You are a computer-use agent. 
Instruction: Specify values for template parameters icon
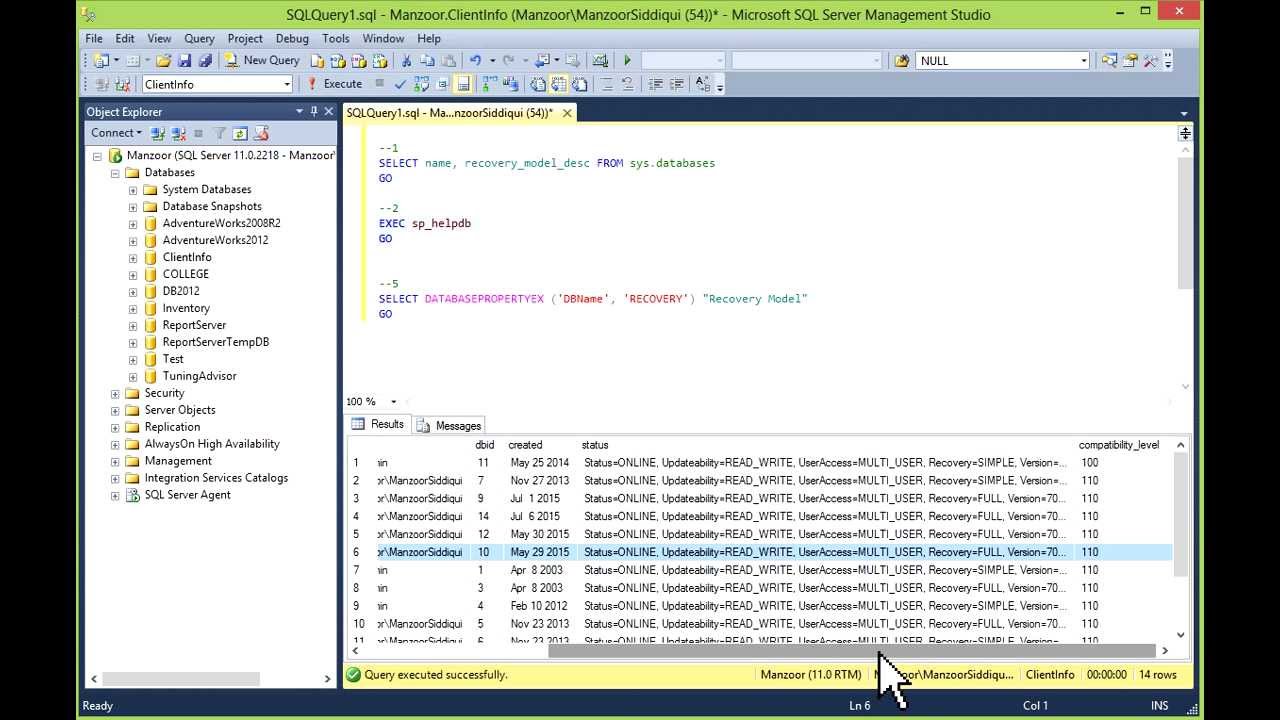(702, 84)
